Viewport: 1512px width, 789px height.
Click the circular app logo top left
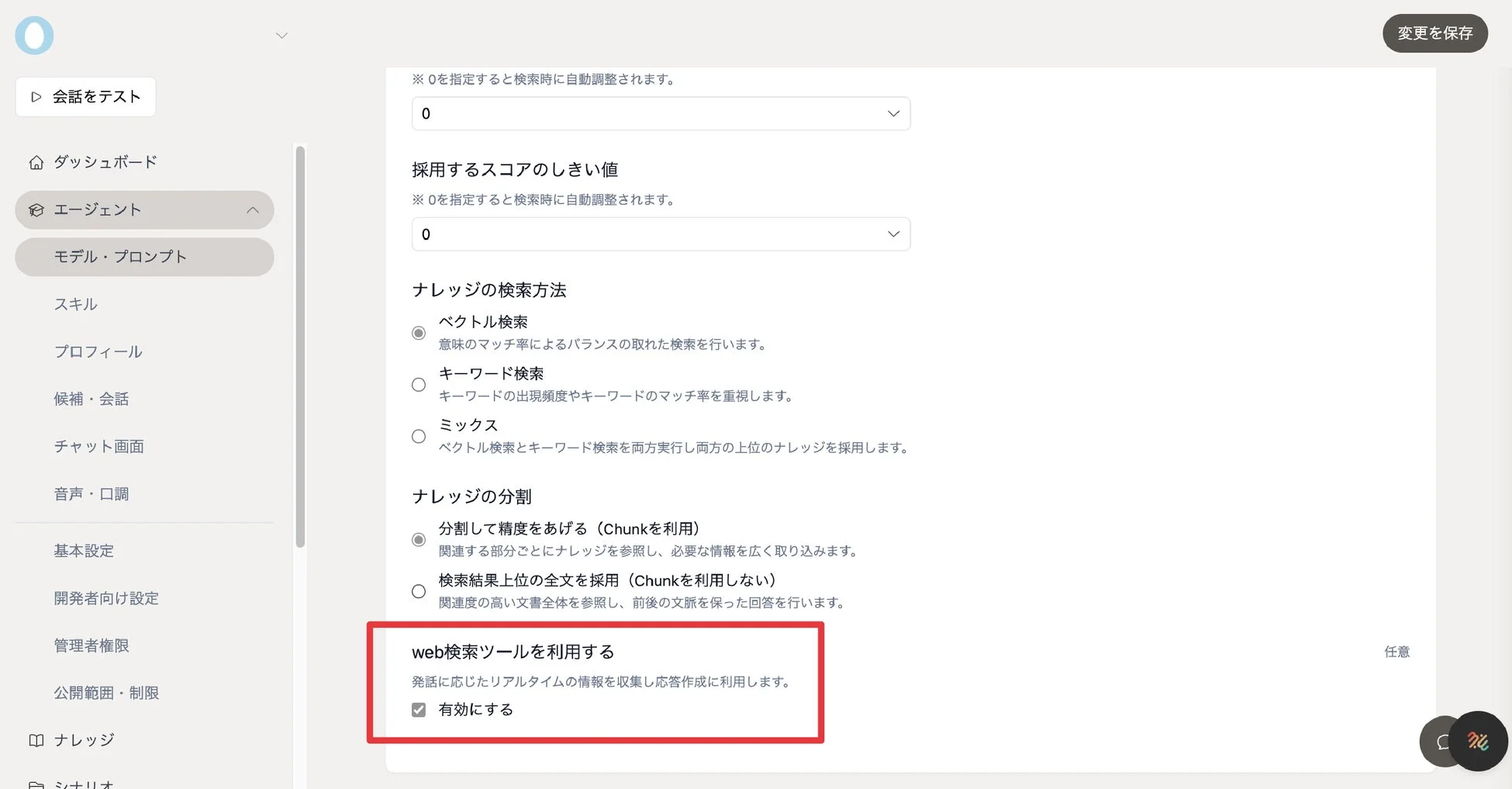click(34, 35)
